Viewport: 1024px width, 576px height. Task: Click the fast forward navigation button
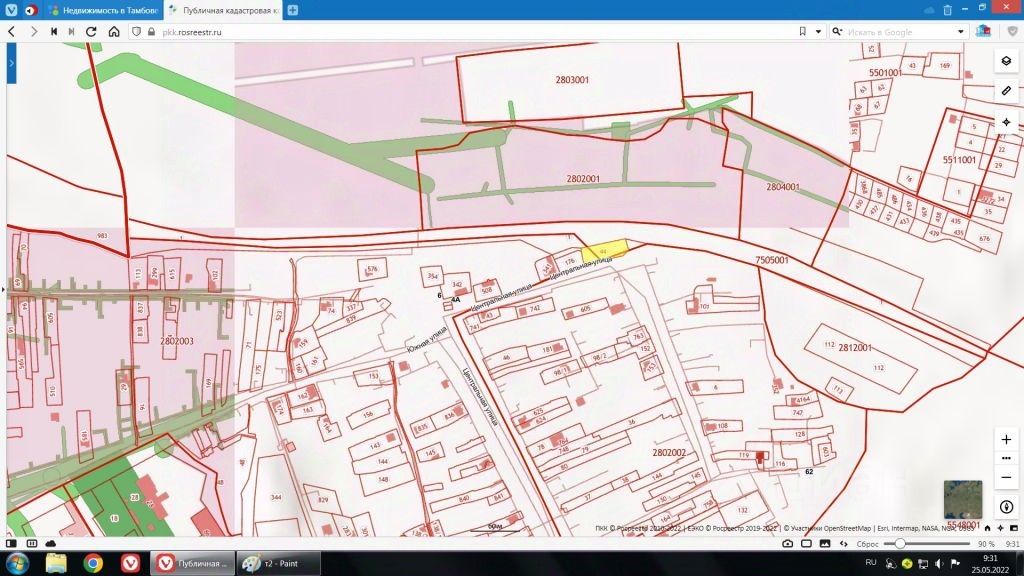(71, 31)
